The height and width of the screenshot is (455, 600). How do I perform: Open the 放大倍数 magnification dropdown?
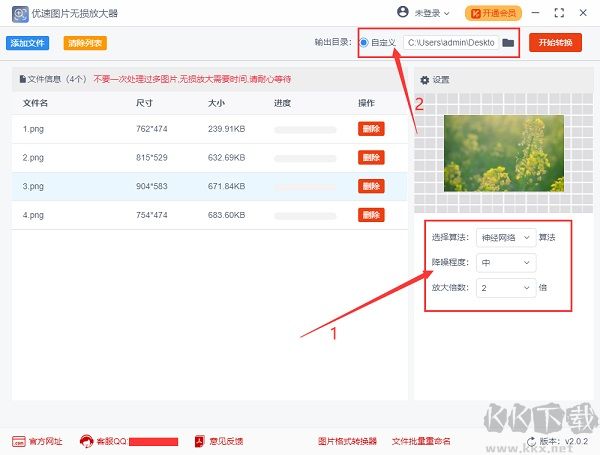tap(506, 288)
